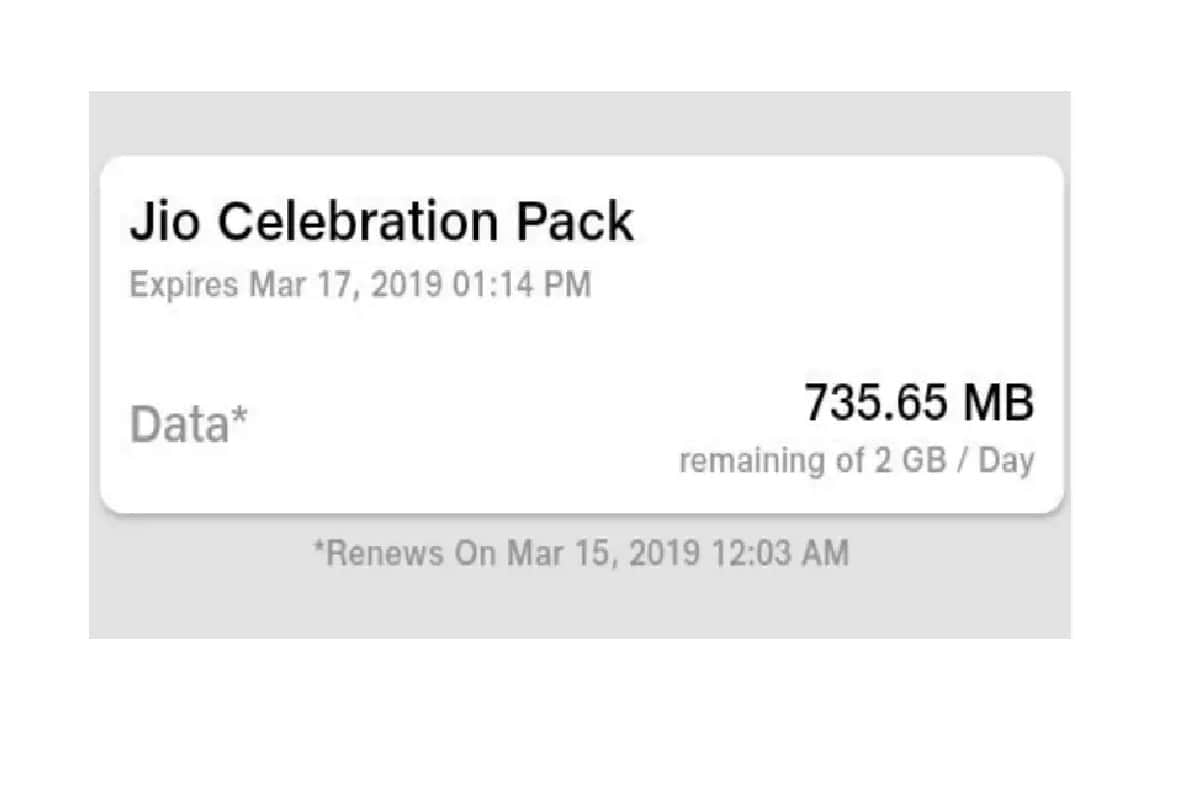Click the asterisk next to Data
This screenshot has height=800, width=1200.
click(242, 412)
